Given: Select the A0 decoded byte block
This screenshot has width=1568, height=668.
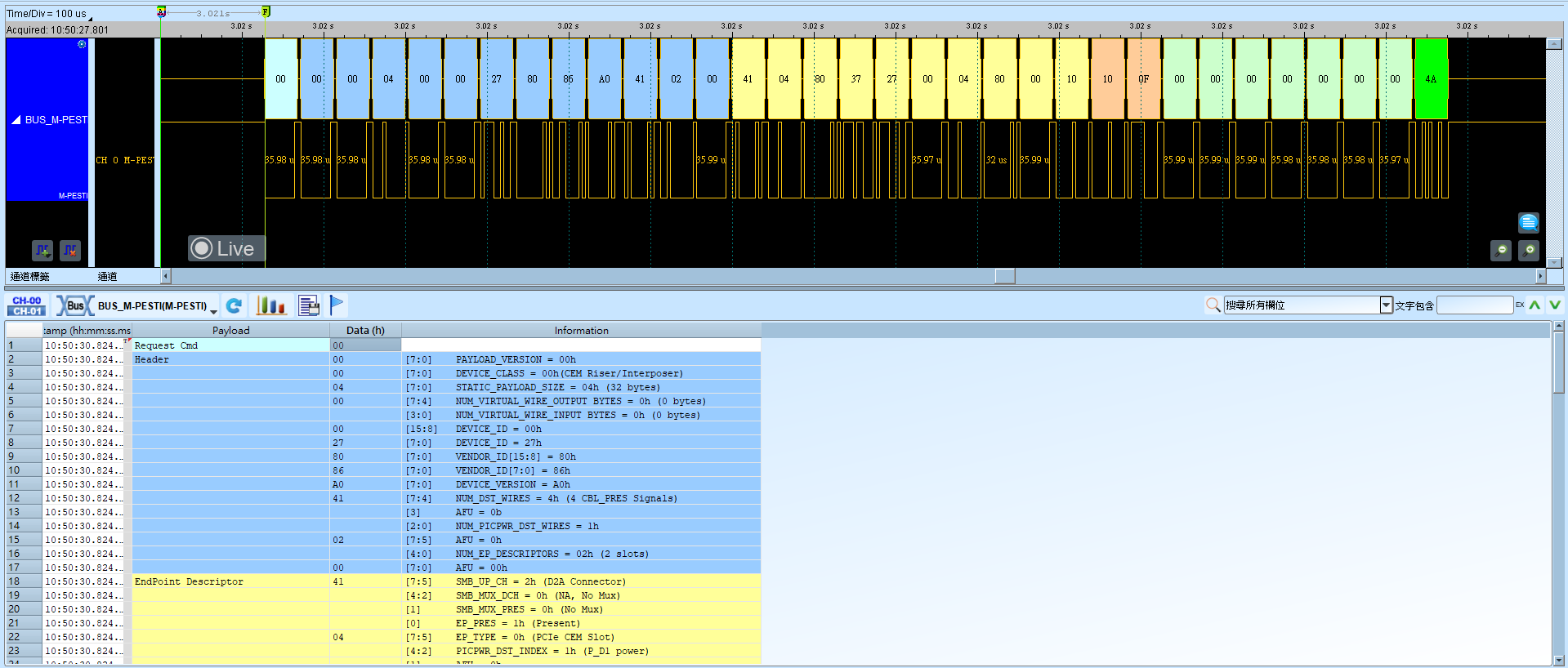Looking at the screenshot, I should 604,79.
